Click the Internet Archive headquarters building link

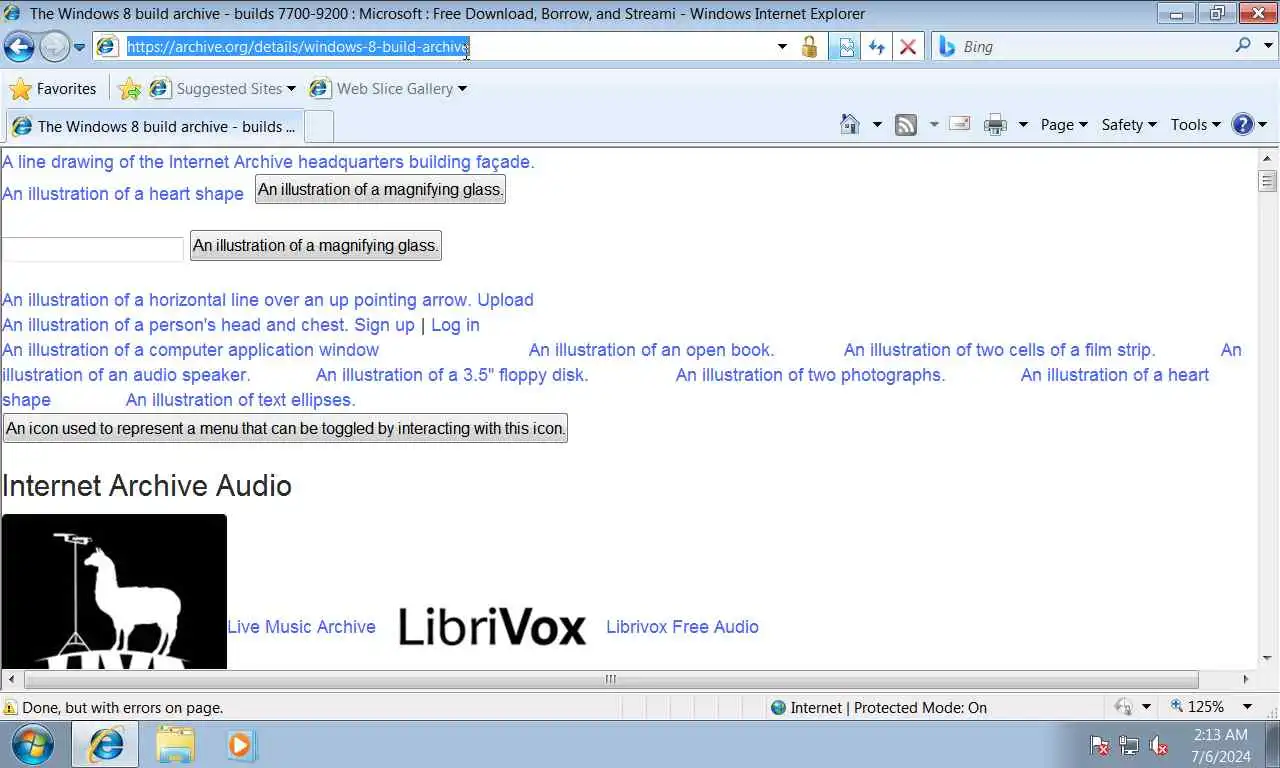(268, 162)
